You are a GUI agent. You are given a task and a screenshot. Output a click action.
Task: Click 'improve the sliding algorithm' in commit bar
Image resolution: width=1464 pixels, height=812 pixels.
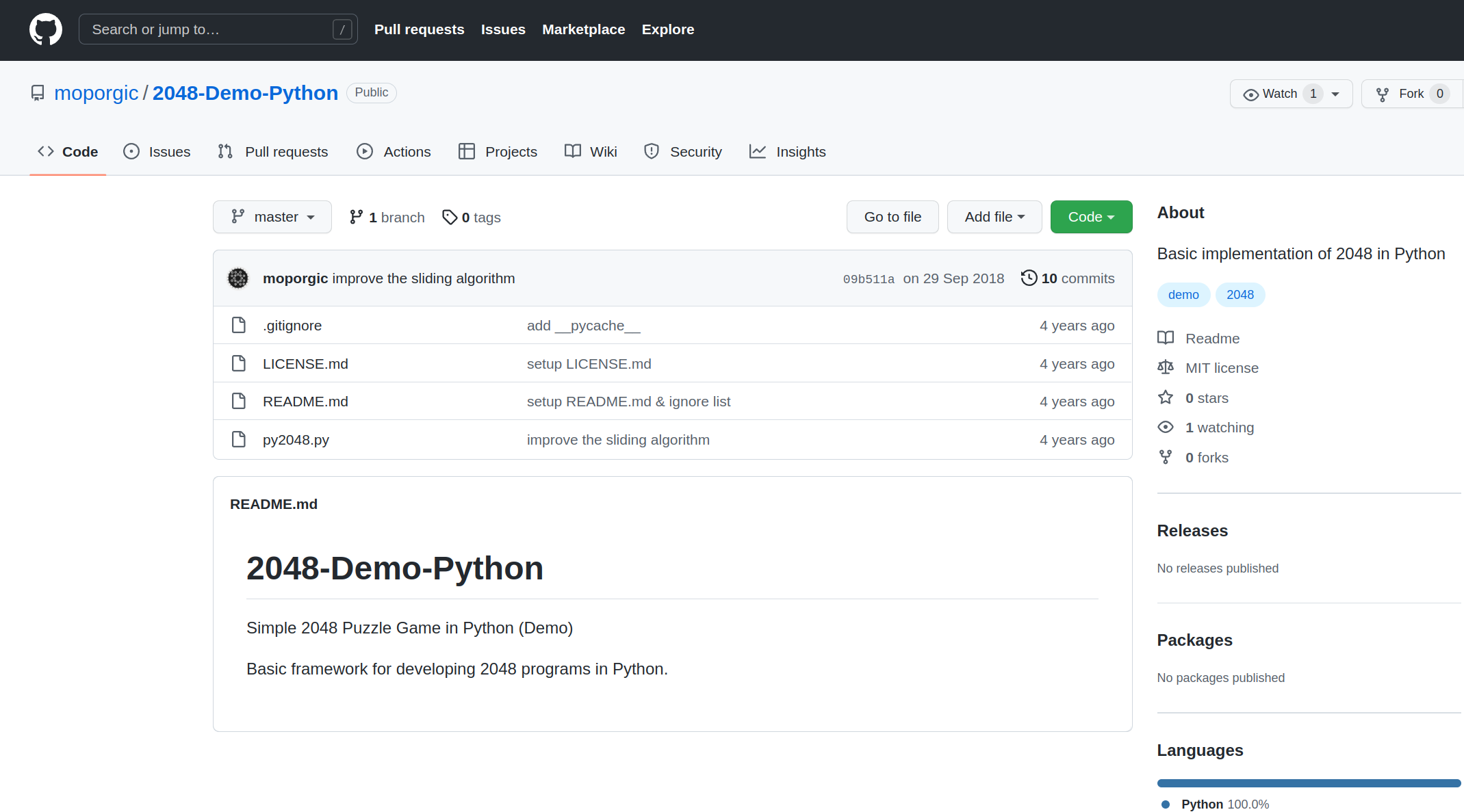click(423, 278)
